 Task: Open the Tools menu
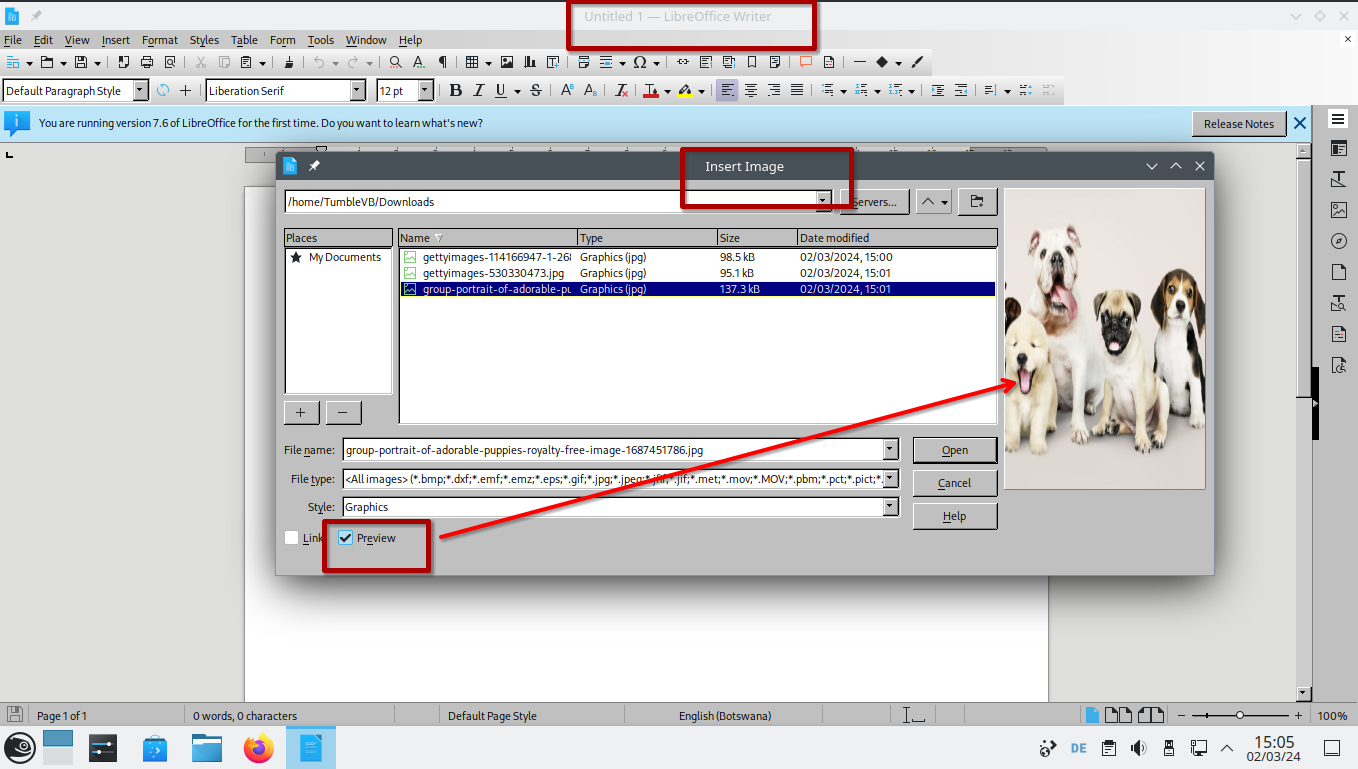click(320, 40)
